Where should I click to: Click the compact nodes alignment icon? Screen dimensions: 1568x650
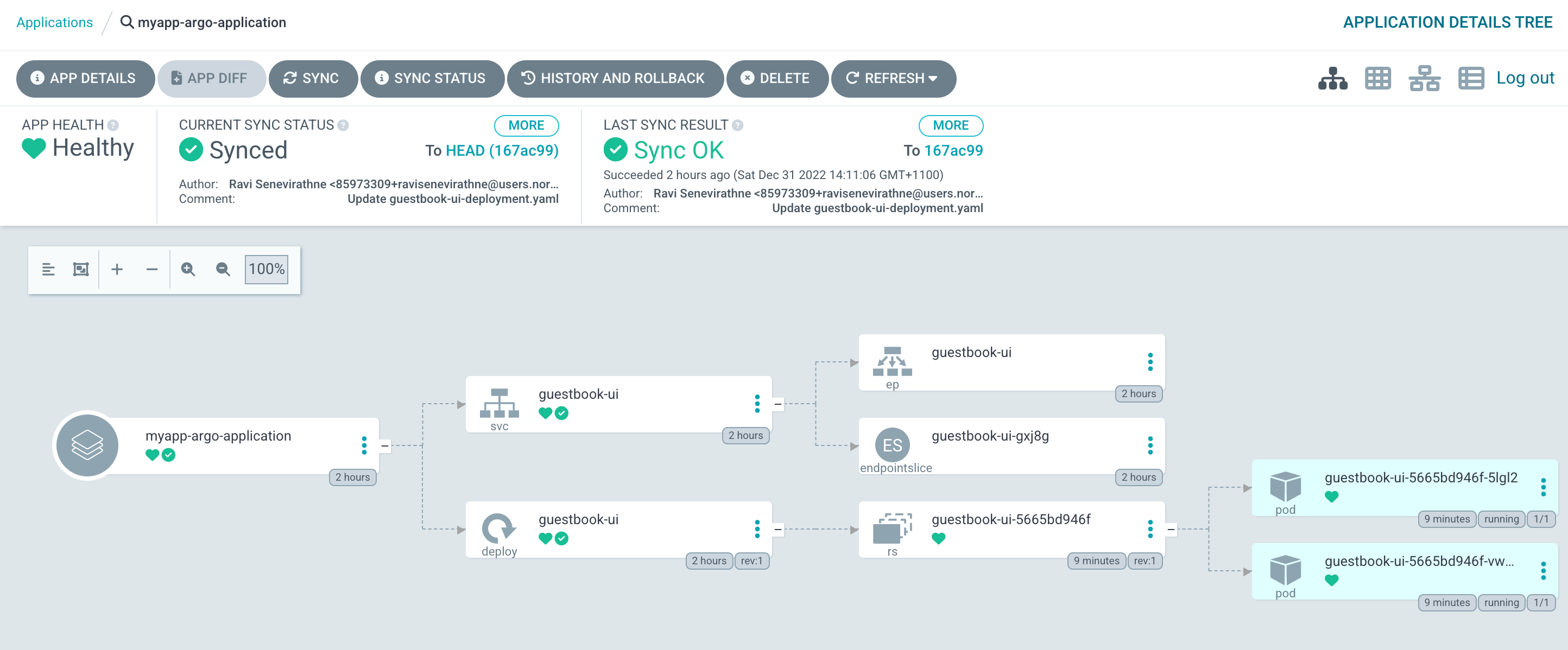[48, 269]
